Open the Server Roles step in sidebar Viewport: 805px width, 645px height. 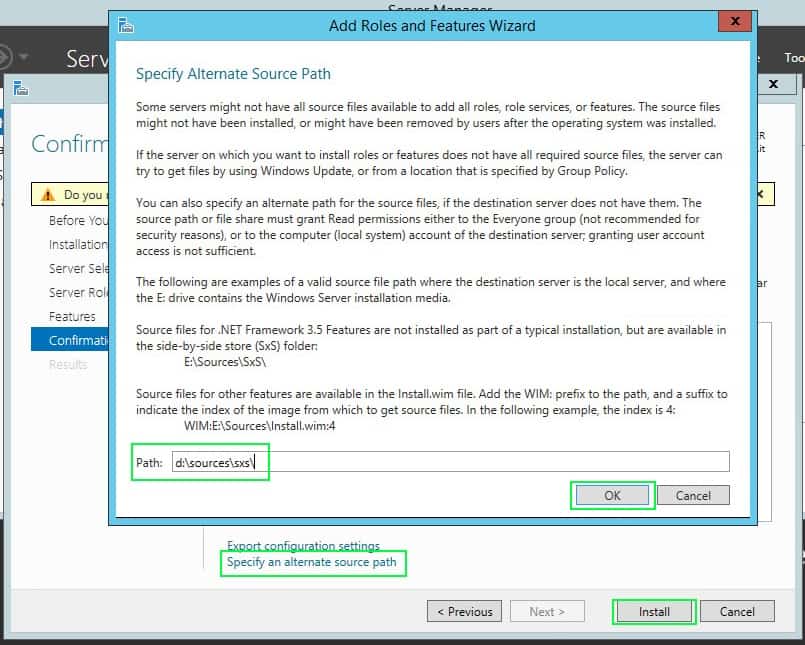click(78, 292)
